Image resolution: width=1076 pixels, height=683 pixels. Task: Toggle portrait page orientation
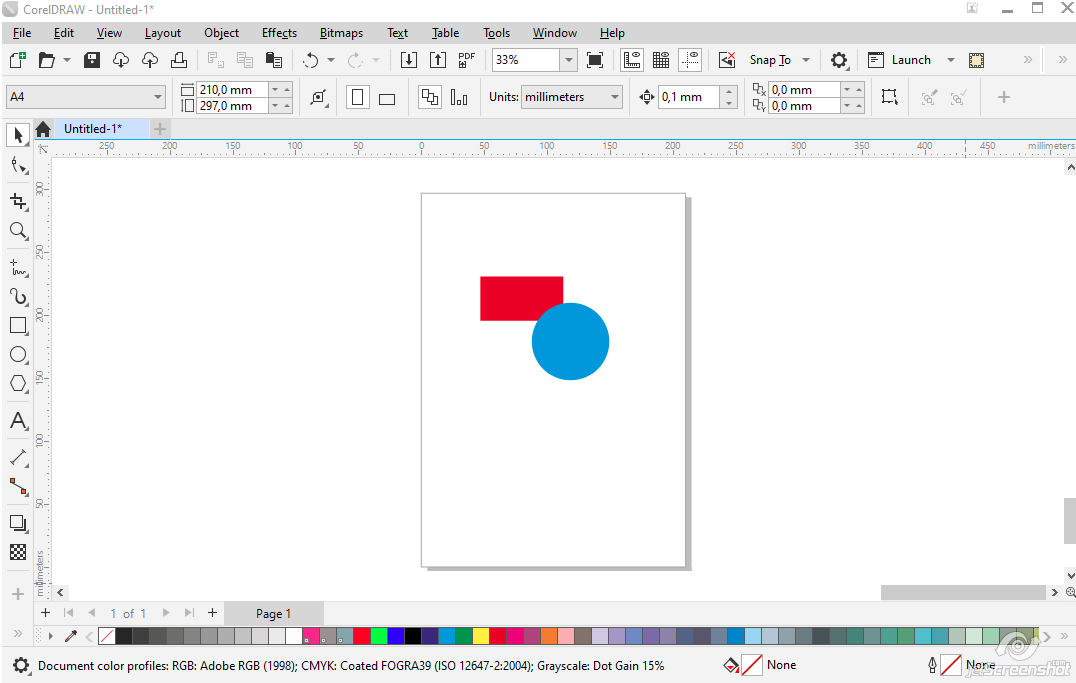coord(358,98)
